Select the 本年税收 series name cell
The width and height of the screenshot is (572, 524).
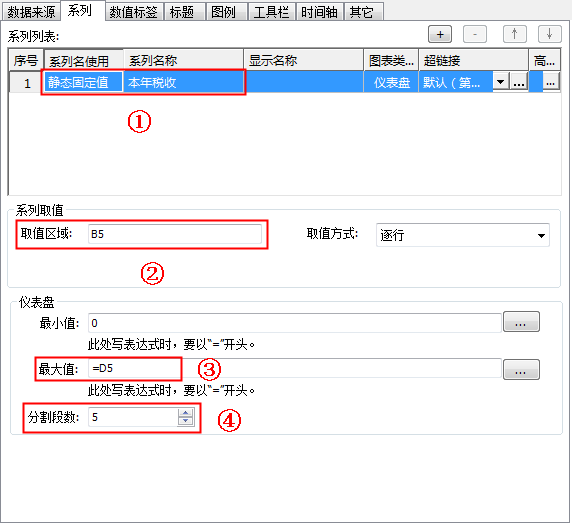click(183, 82)
